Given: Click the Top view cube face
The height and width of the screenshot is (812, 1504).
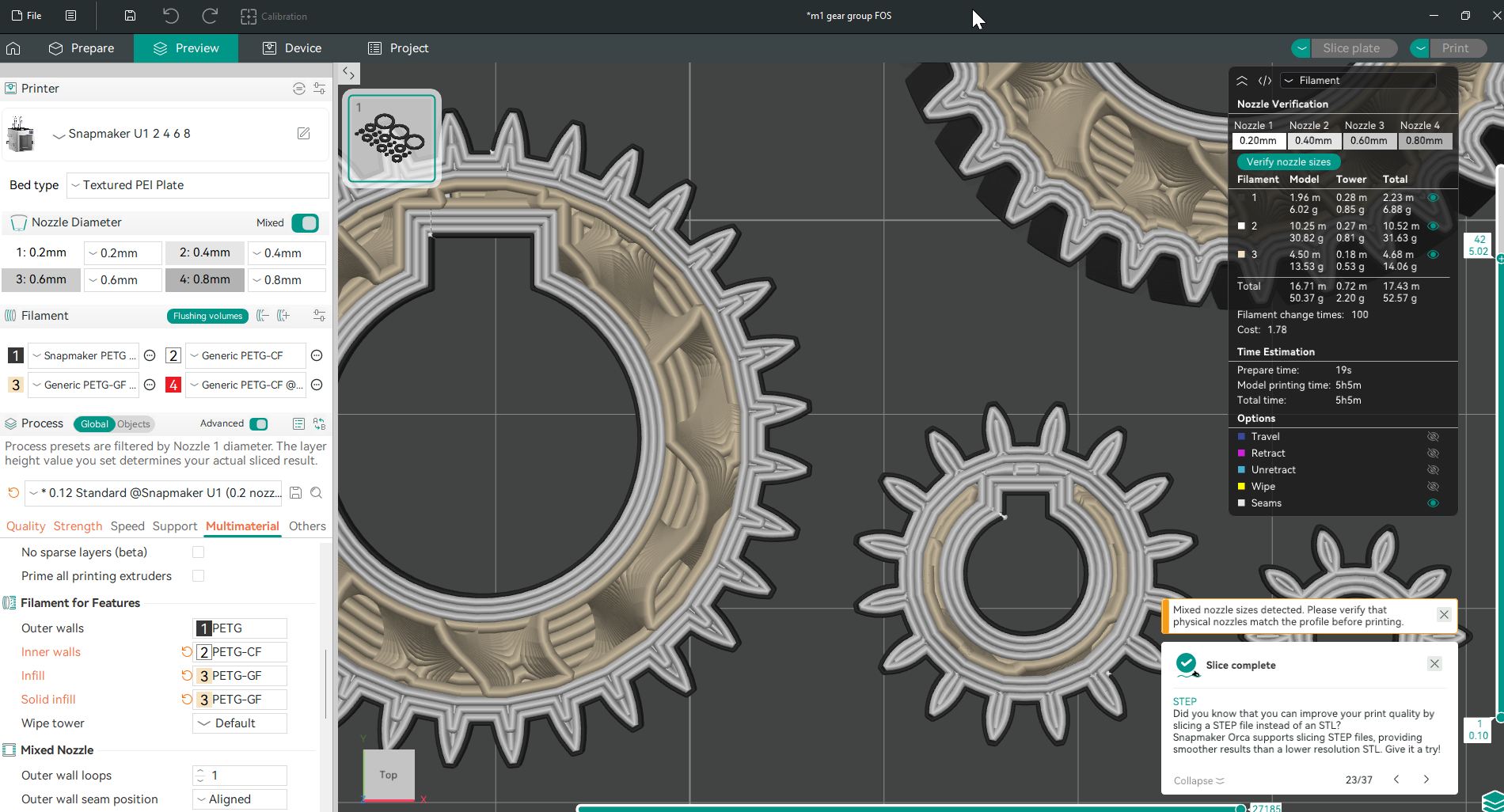Looking at the screenshot, I should pyautogui.click(x=388, y=775).
